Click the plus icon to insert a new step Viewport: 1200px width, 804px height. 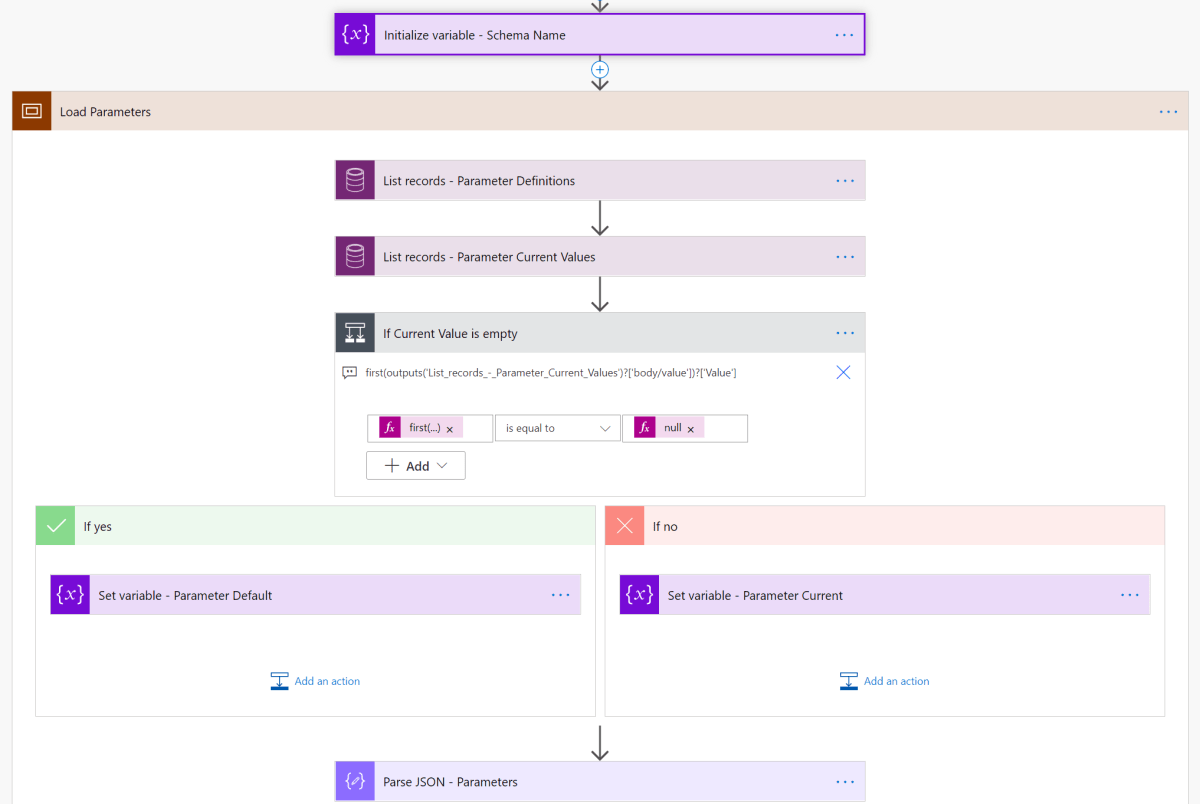[x=599, y=70]
